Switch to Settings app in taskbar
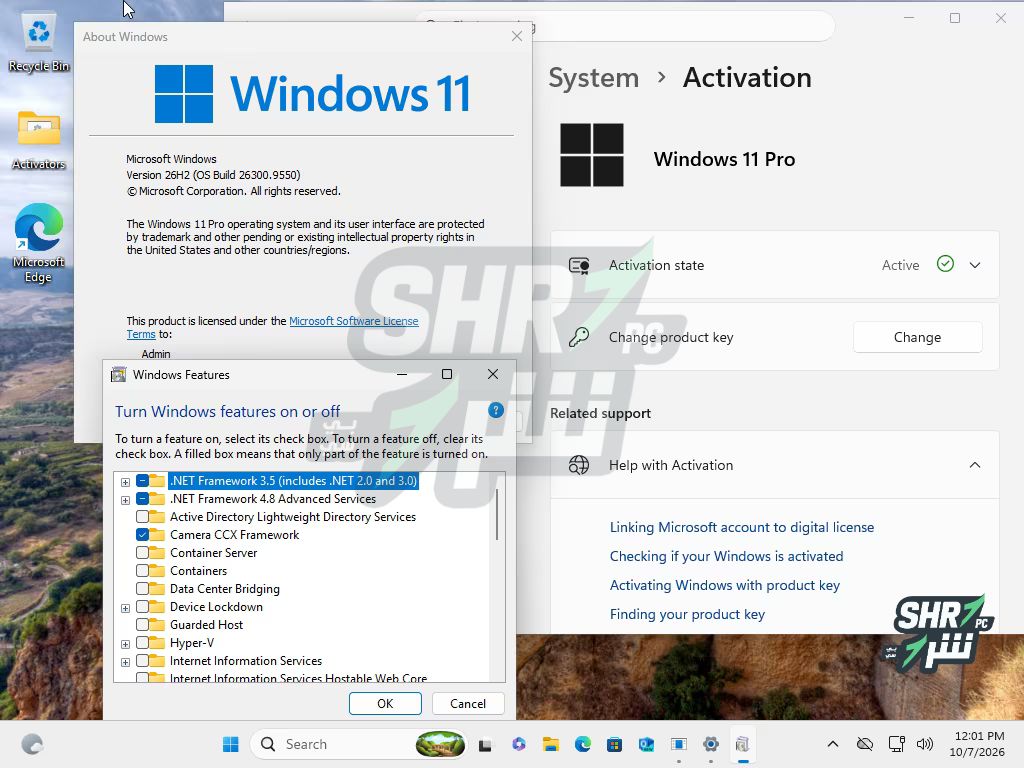This screenshot has height=768, width=1024. [711, 744]
